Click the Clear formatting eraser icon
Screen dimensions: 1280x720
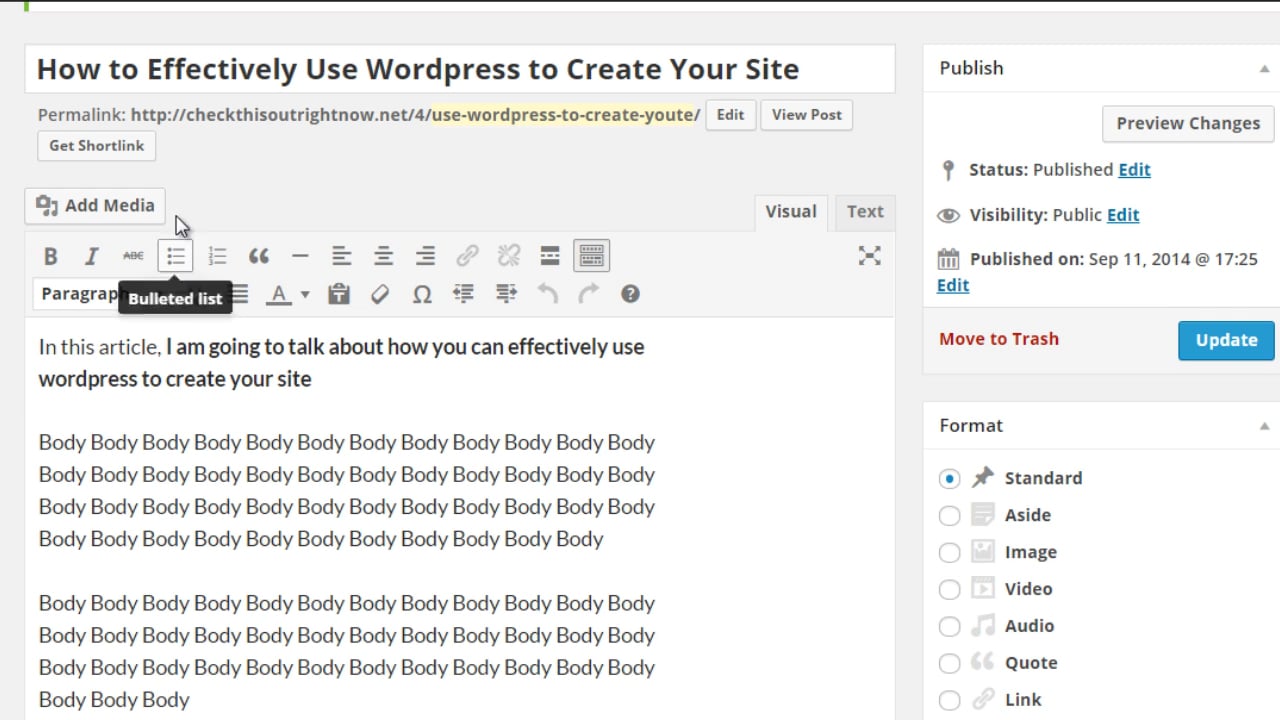pyautogui.click(x=380, y=294)
